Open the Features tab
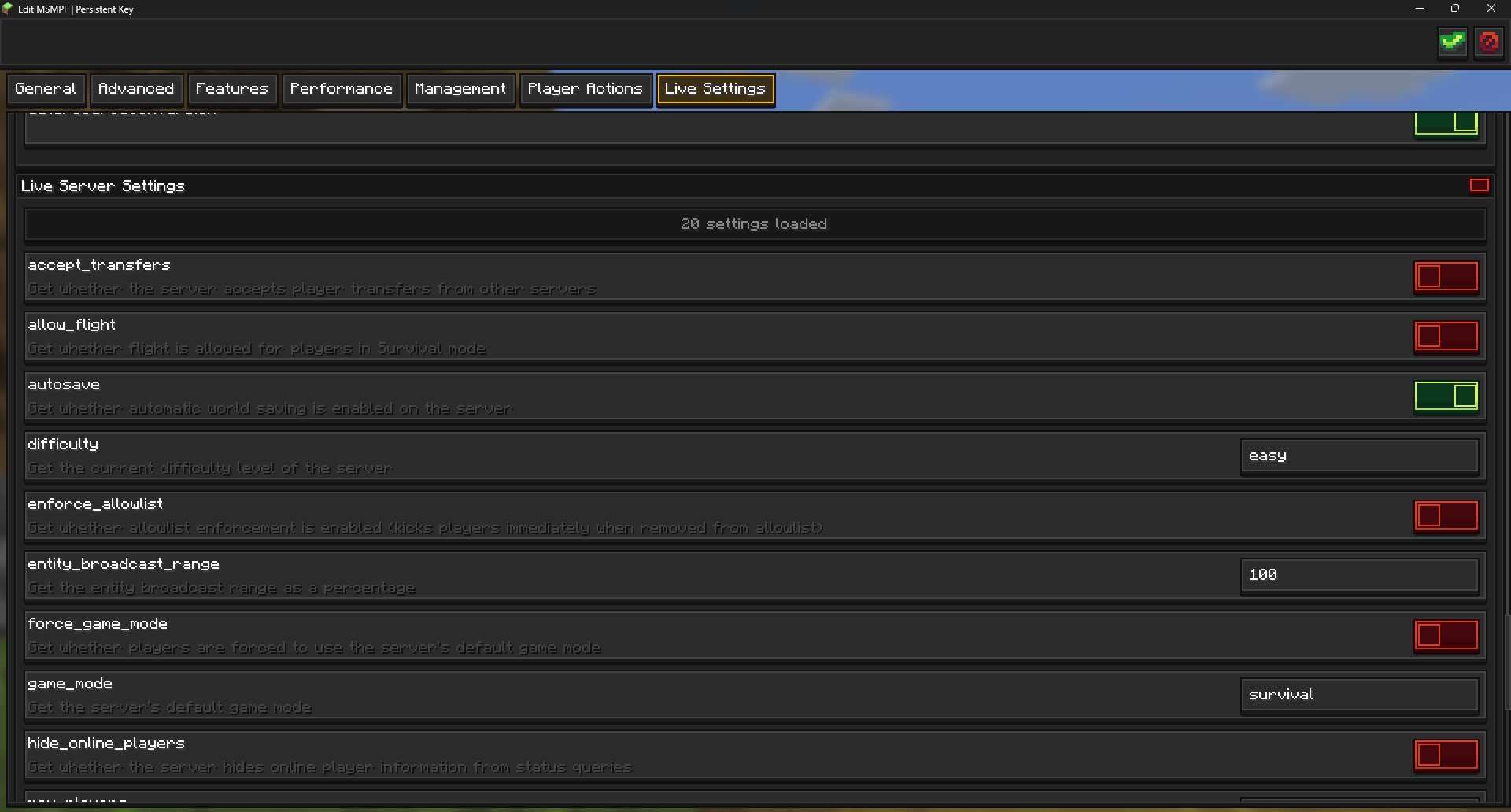1511x812 pixels. [x=232, y=89]
